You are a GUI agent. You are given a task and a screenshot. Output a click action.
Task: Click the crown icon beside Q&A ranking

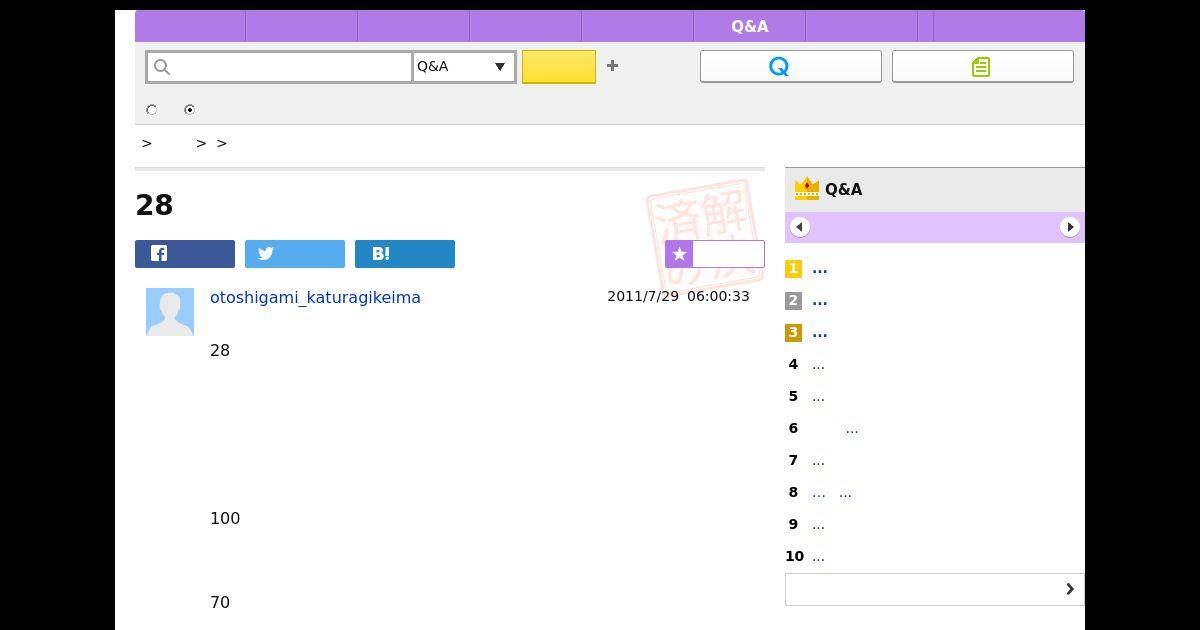tap(806, 188)
